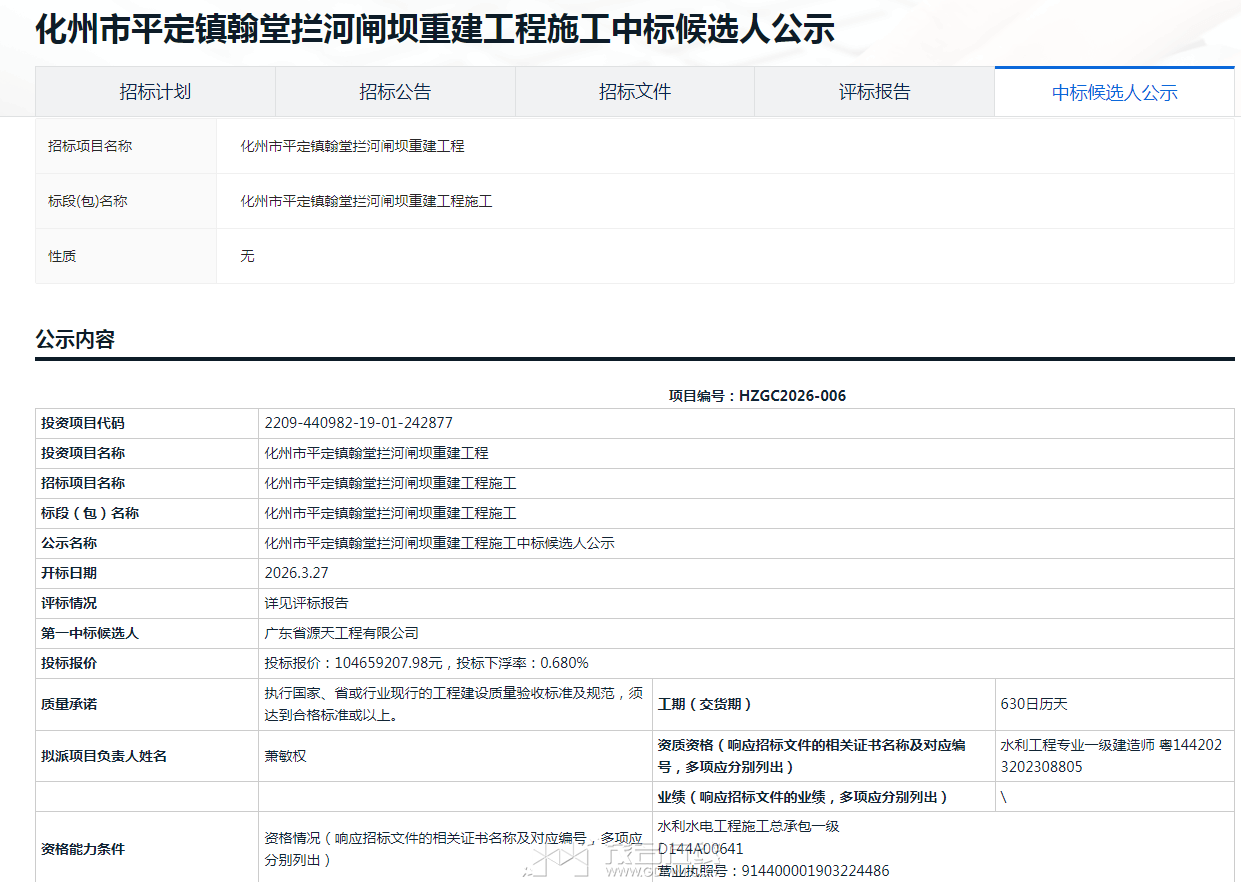The image size is (1241, 882).
Task: Click the 630日历天 construction period value
Action: click(x=1034, y=704)
